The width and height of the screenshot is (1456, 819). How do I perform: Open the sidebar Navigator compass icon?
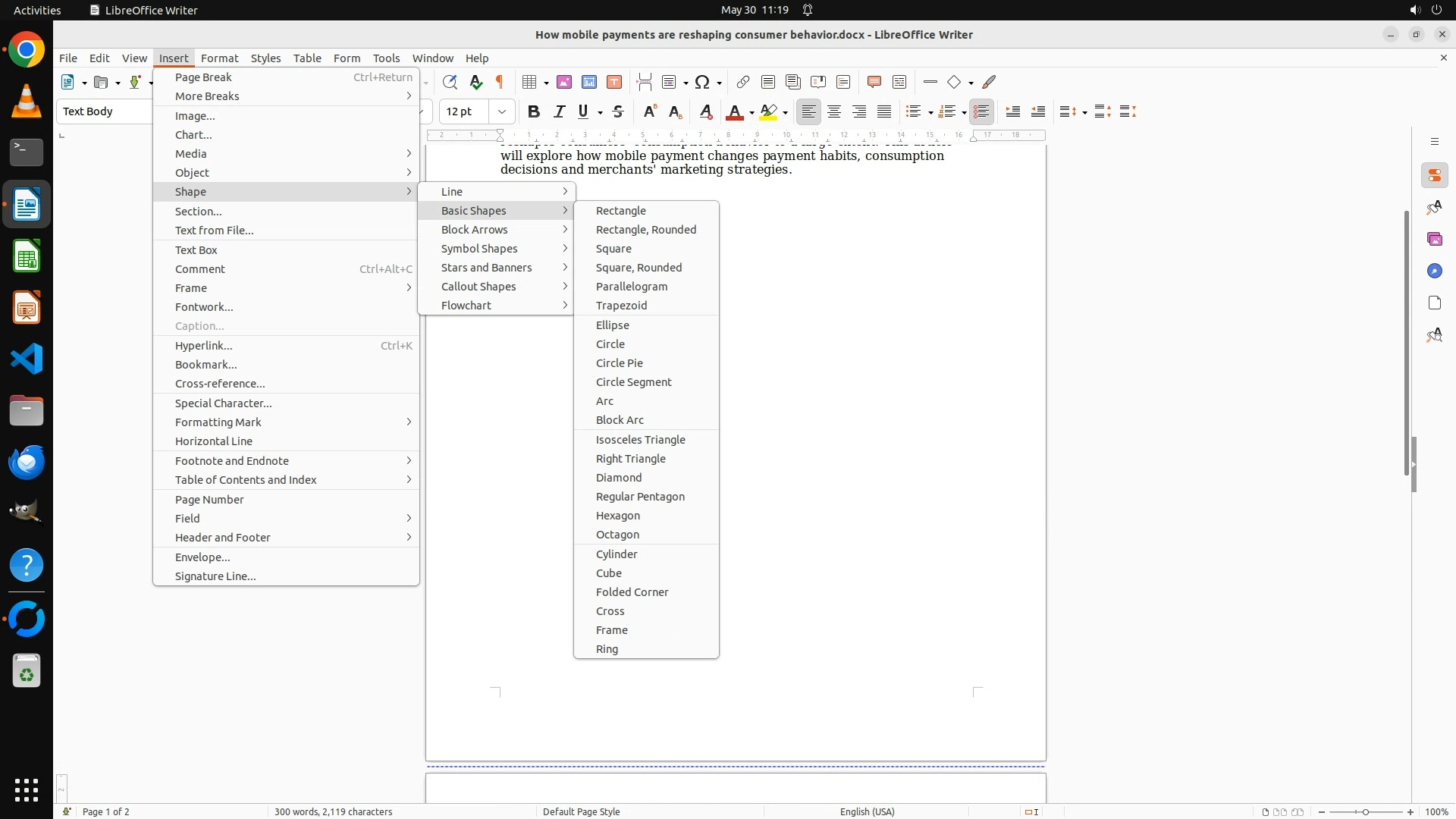point(1434,271)
